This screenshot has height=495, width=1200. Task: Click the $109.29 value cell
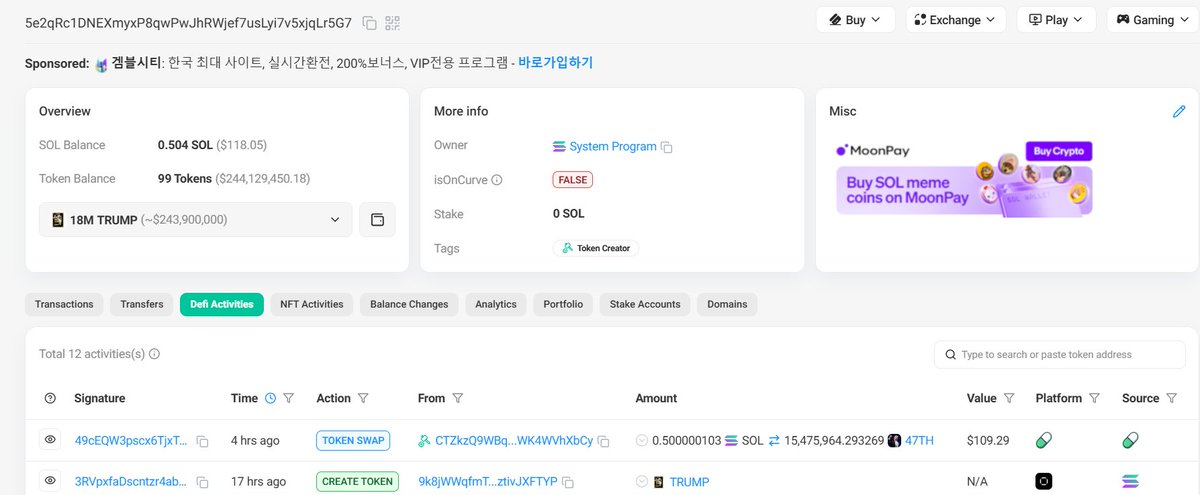pos(988,440)
